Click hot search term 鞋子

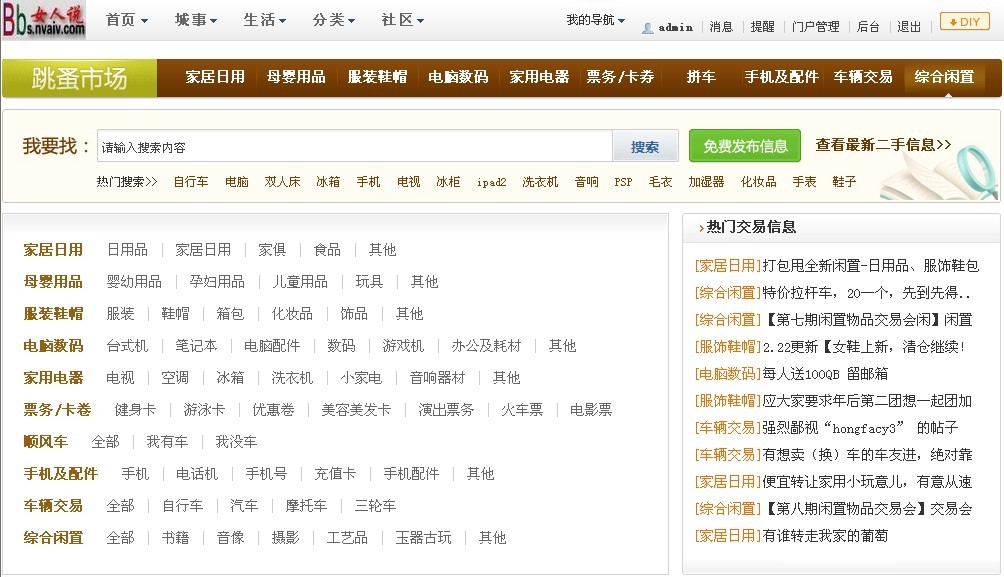[844, 182]
